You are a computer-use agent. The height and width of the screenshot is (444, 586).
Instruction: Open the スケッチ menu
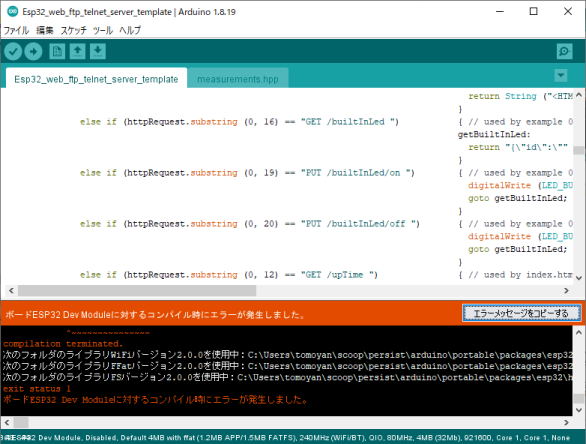coord(74,30)
